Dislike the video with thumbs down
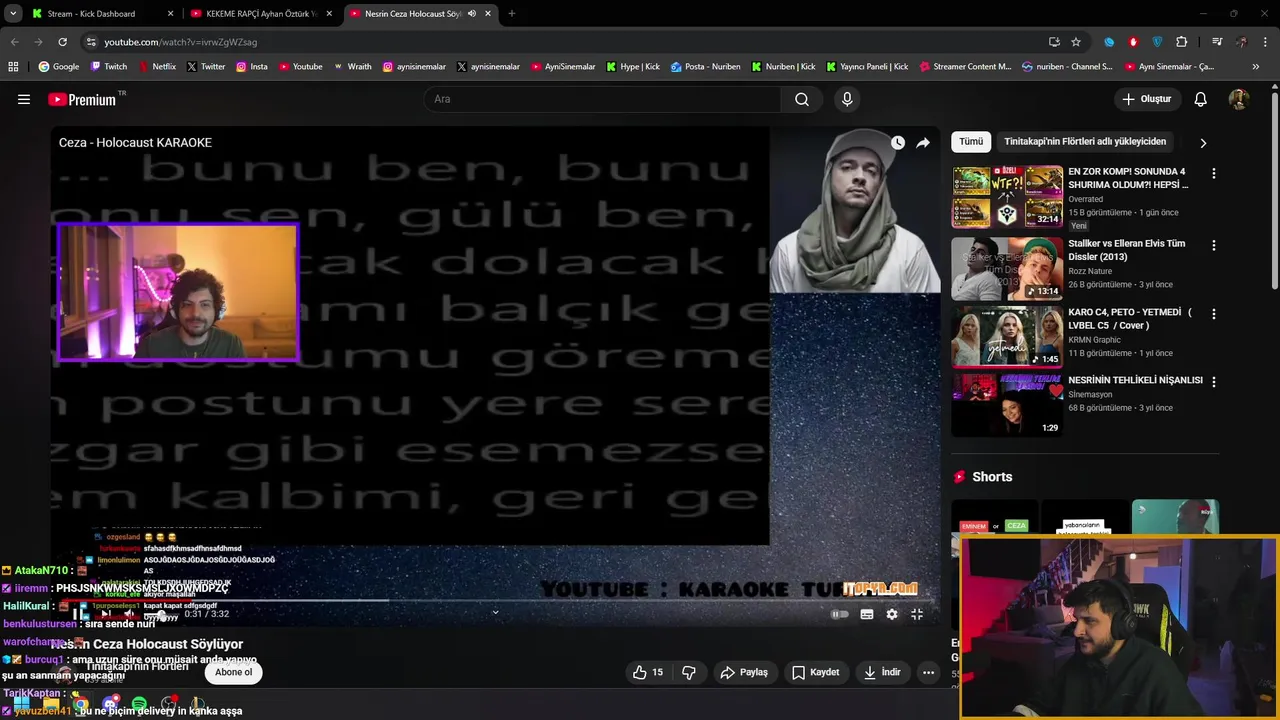Viewport: 1280px width, 720px height. (689, 672)
